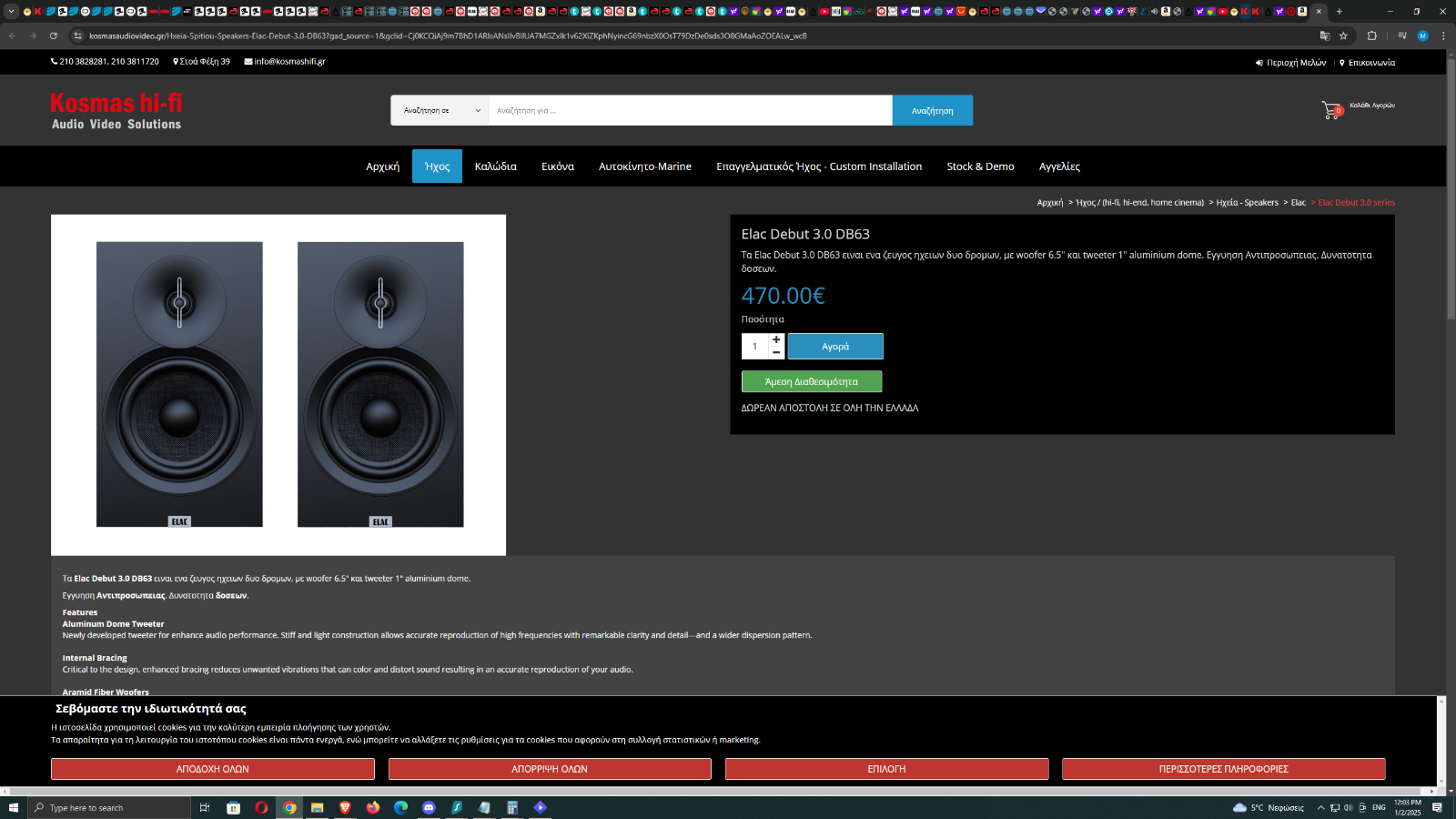Increase quantity with the plus stepper
Viewport: 1456px width, 819px height.
(776, 339)
